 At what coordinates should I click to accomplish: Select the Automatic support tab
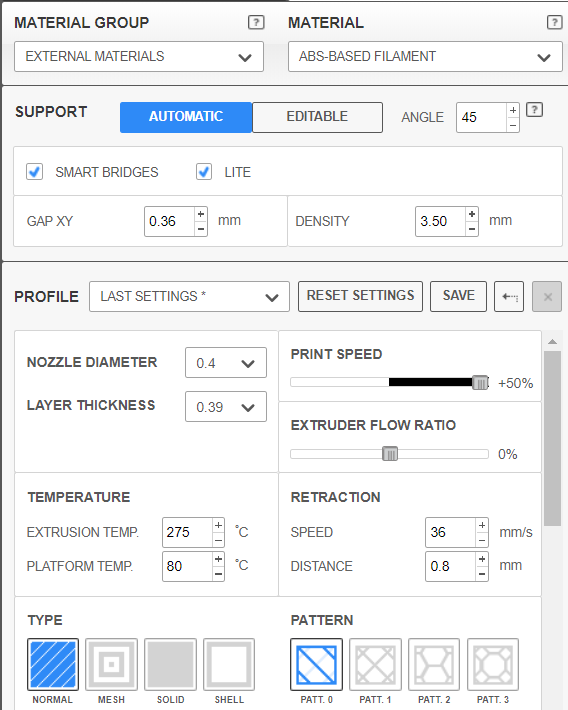tap(186, 117)
